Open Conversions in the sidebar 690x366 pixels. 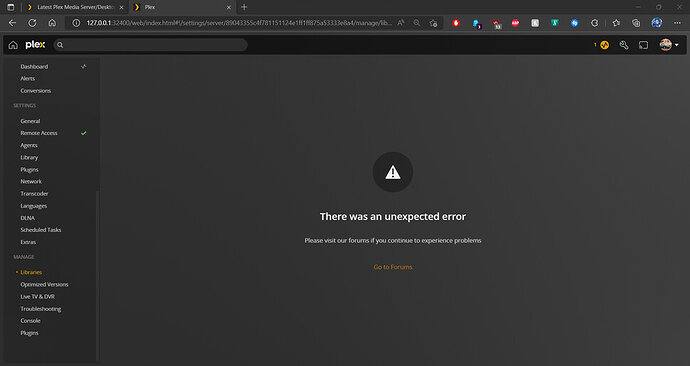tap(36, 91)
